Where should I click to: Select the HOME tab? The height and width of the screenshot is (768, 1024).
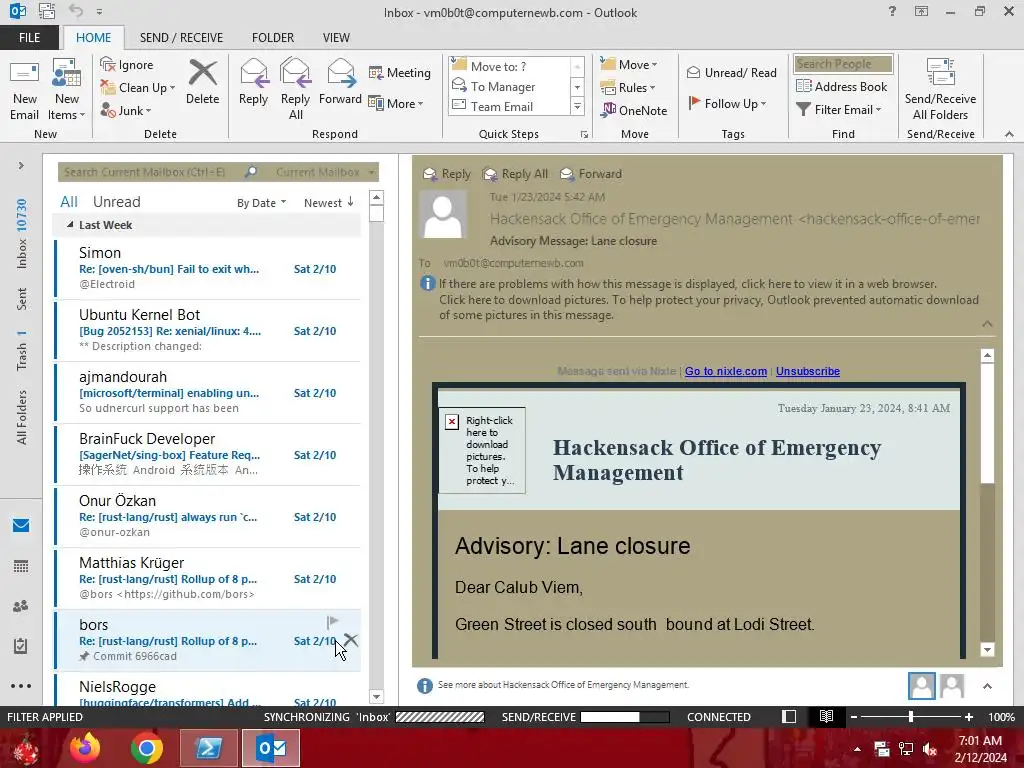[93, 37]
